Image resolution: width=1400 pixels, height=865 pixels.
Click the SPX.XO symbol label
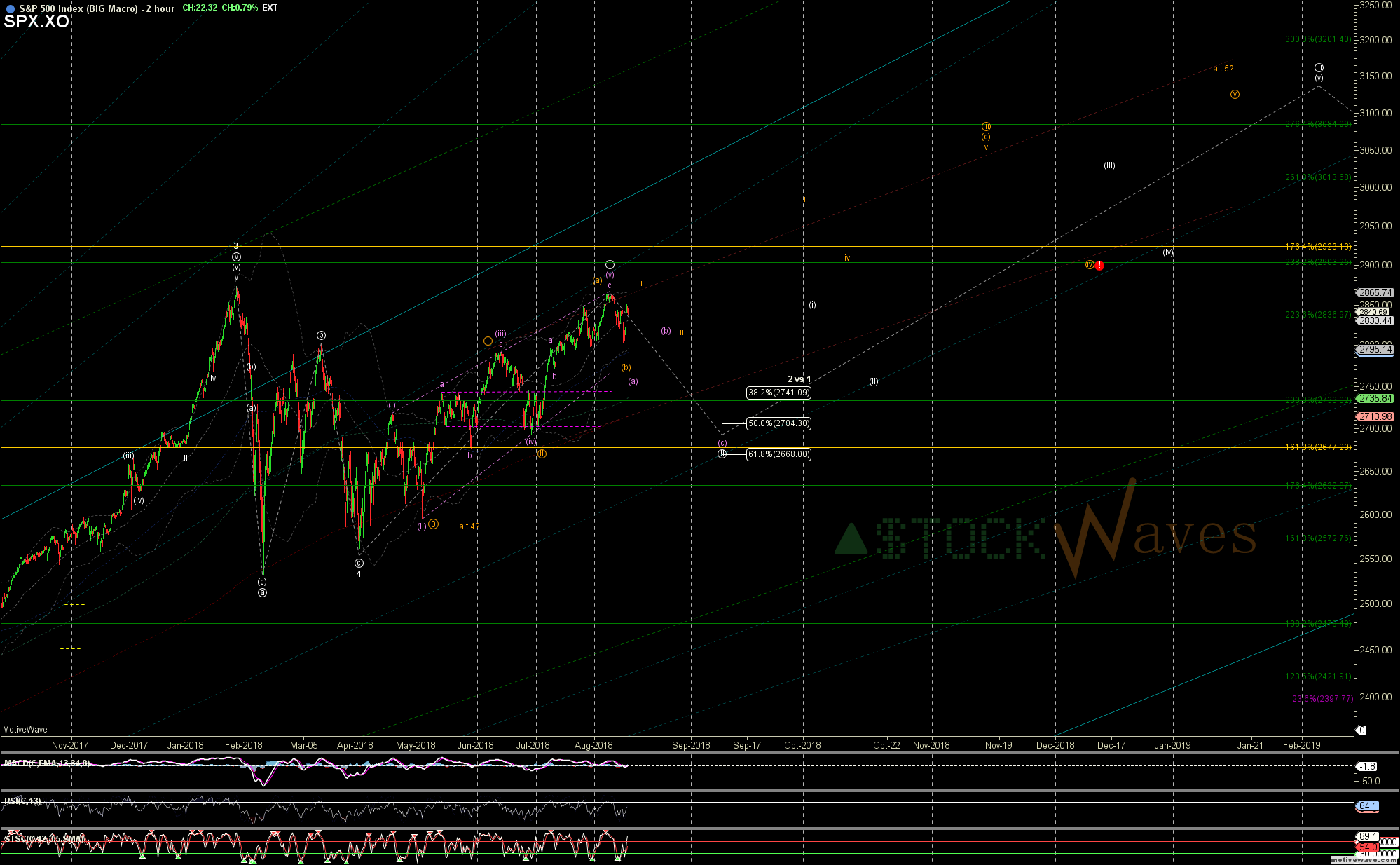point(36,22)
